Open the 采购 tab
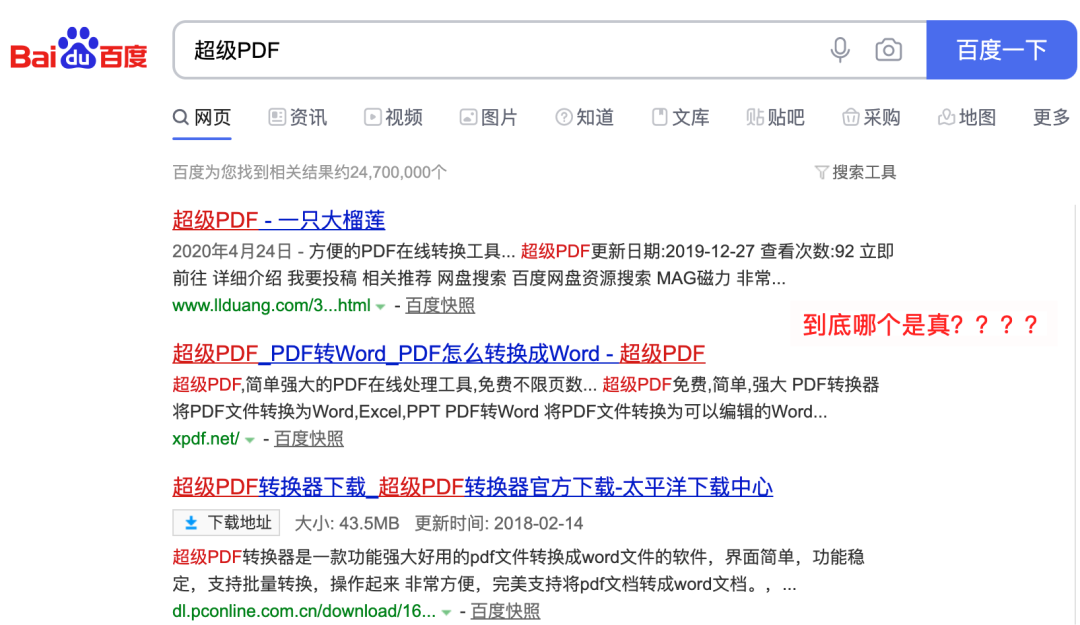Image resolution: width=1080 pixels, height=625 pixels. [871, 117]
